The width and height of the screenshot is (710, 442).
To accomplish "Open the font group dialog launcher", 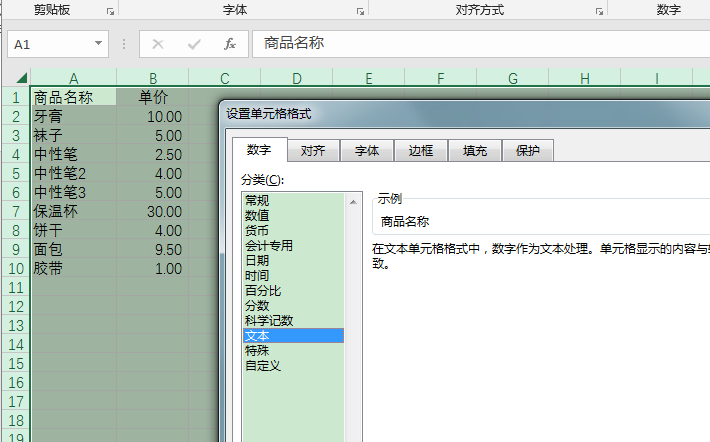I will coord(360,11).
